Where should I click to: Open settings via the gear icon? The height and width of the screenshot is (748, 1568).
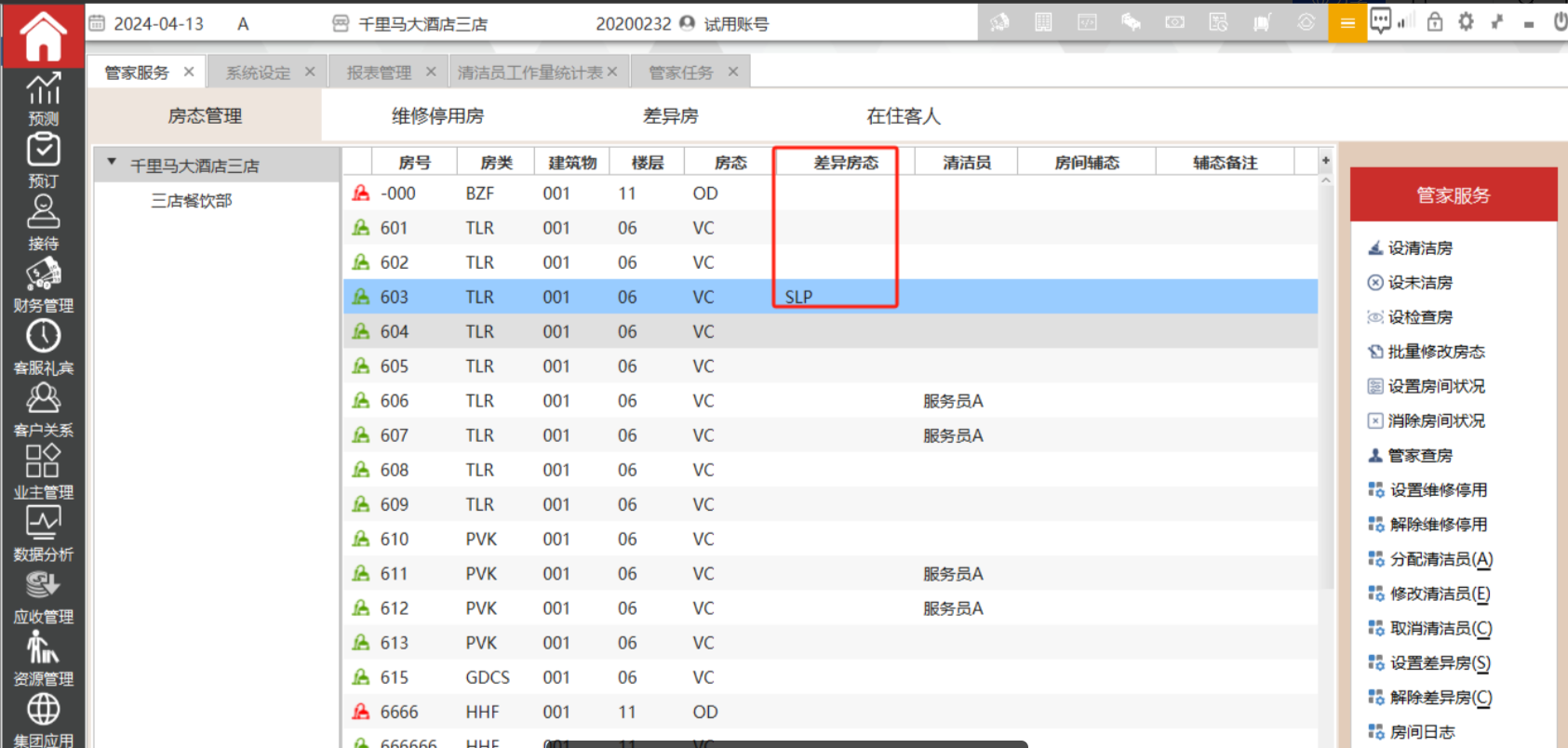coord(1466,22)
